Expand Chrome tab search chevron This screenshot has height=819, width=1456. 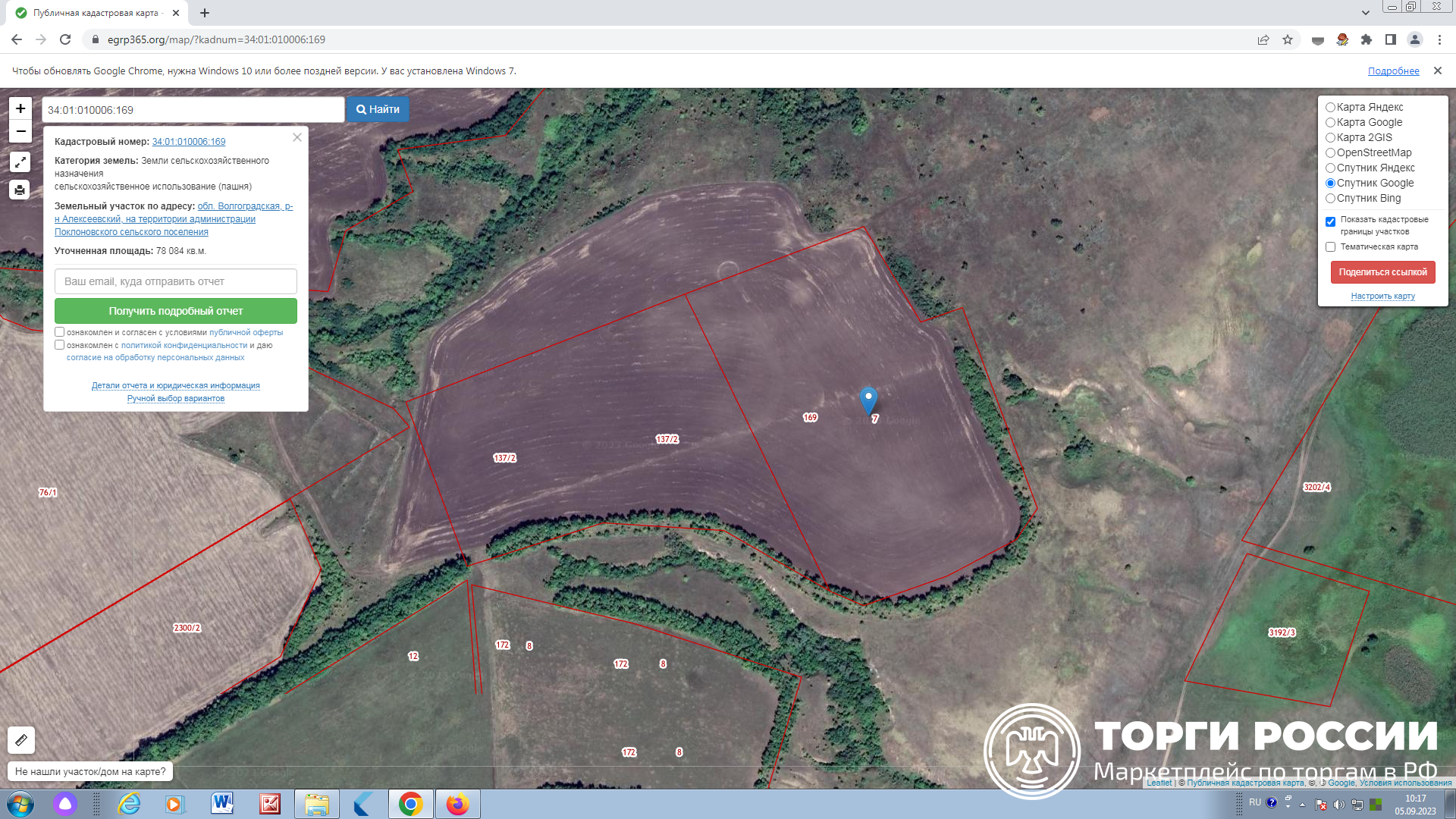tap(1365, 13)
